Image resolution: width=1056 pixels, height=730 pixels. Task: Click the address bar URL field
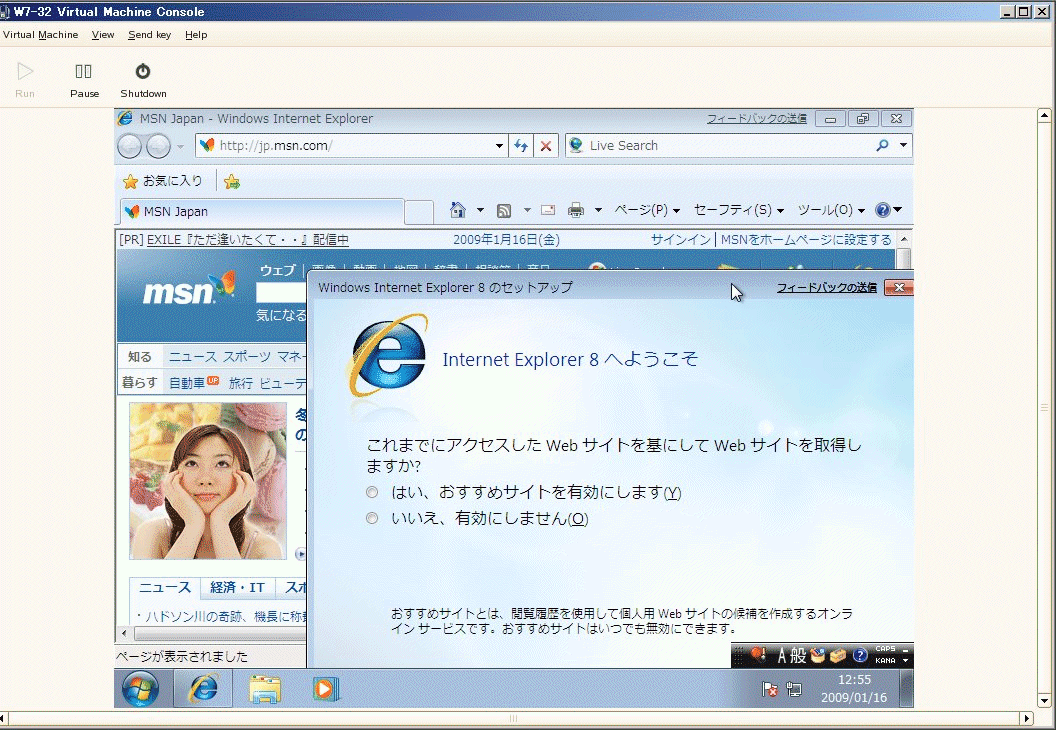pos(354,145)
